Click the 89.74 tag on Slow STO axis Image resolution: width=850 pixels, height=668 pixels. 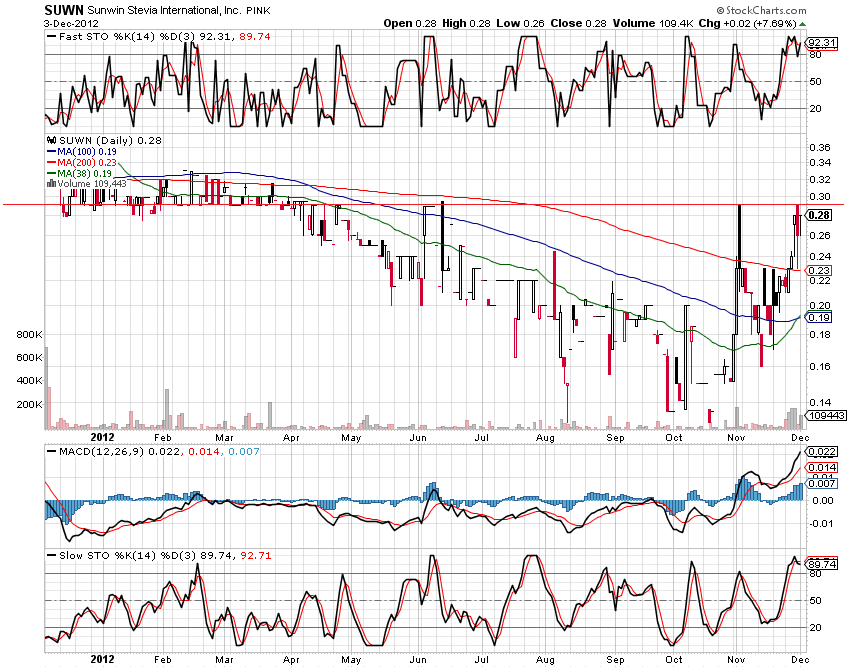823,564
